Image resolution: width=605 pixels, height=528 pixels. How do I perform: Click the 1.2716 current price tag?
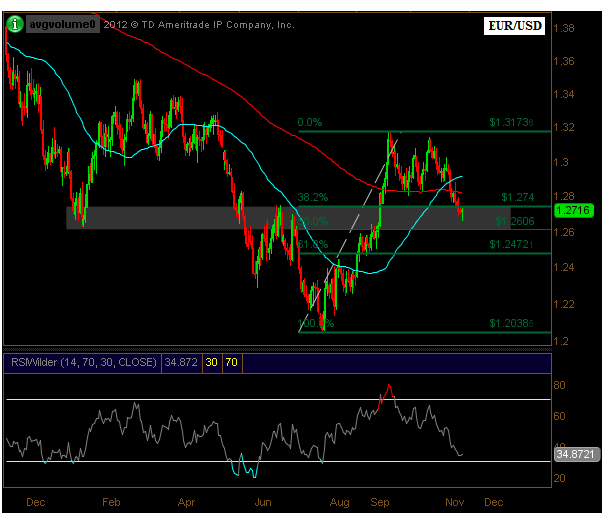point(573,210)
